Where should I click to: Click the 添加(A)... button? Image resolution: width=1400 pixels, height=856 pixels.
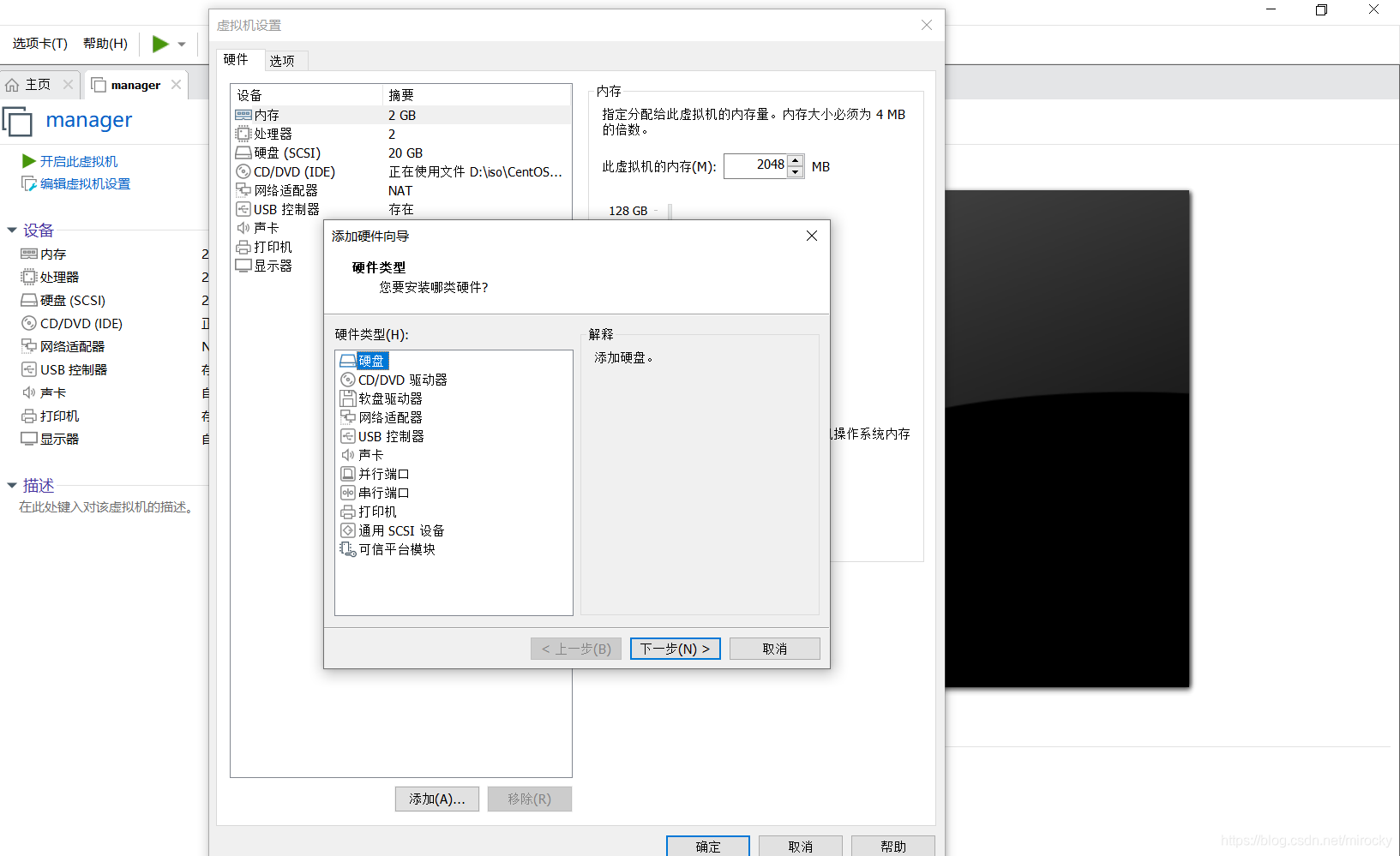point(436,799)
